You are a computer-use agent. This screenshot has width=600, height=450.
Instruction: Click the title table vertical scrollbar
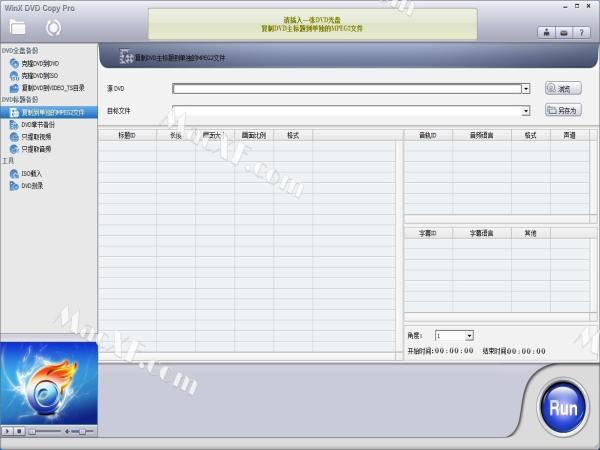point(399,246)
